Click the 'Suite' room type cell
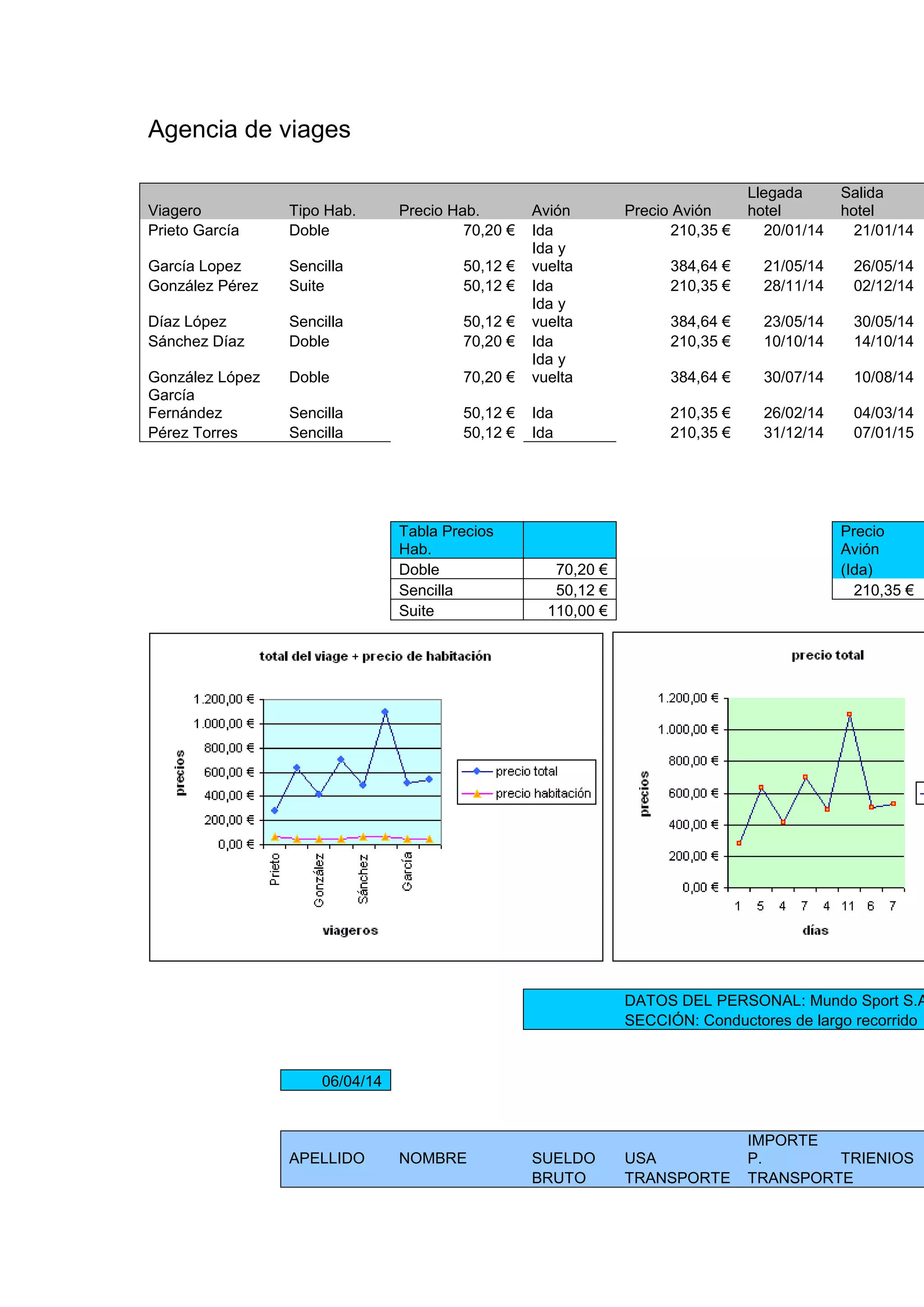The height and width of the screenshot is (1307, 924). tap(306, 286)
